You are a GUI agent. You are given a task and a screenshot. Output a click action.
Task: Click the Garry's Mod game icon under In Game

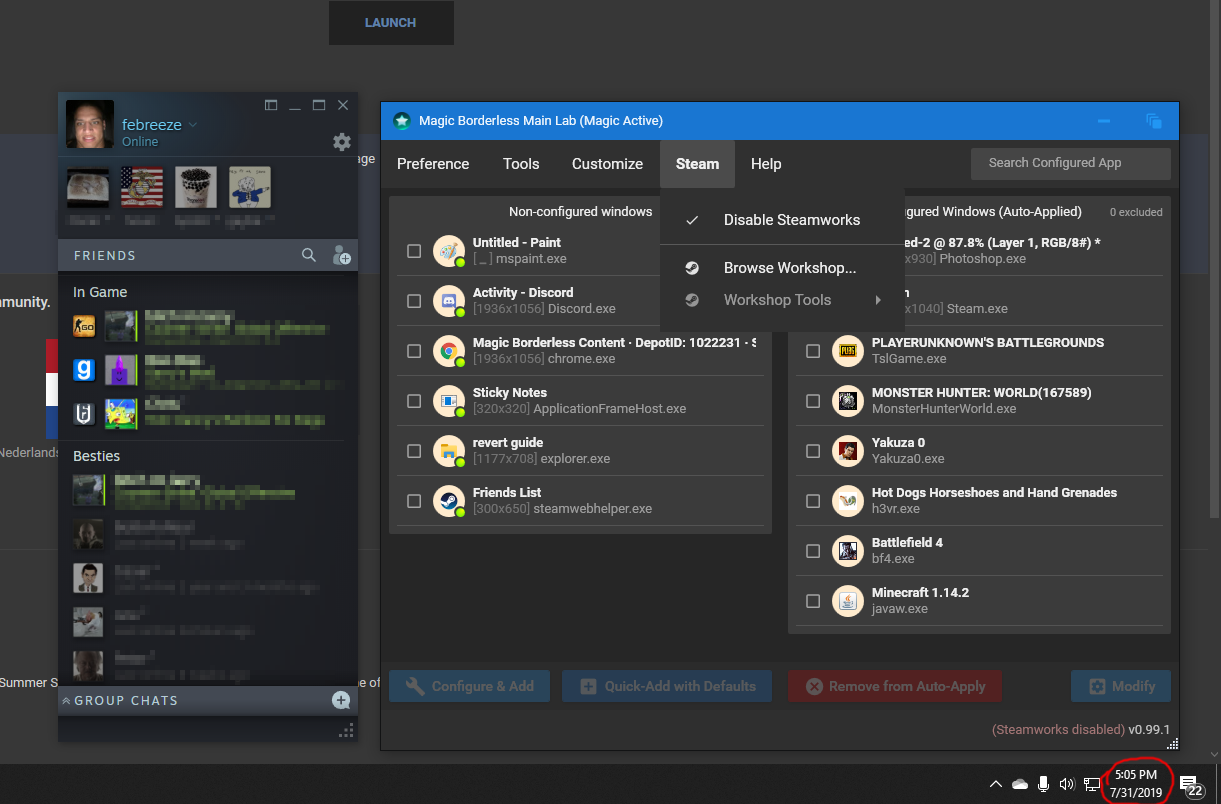coord(84,371)
